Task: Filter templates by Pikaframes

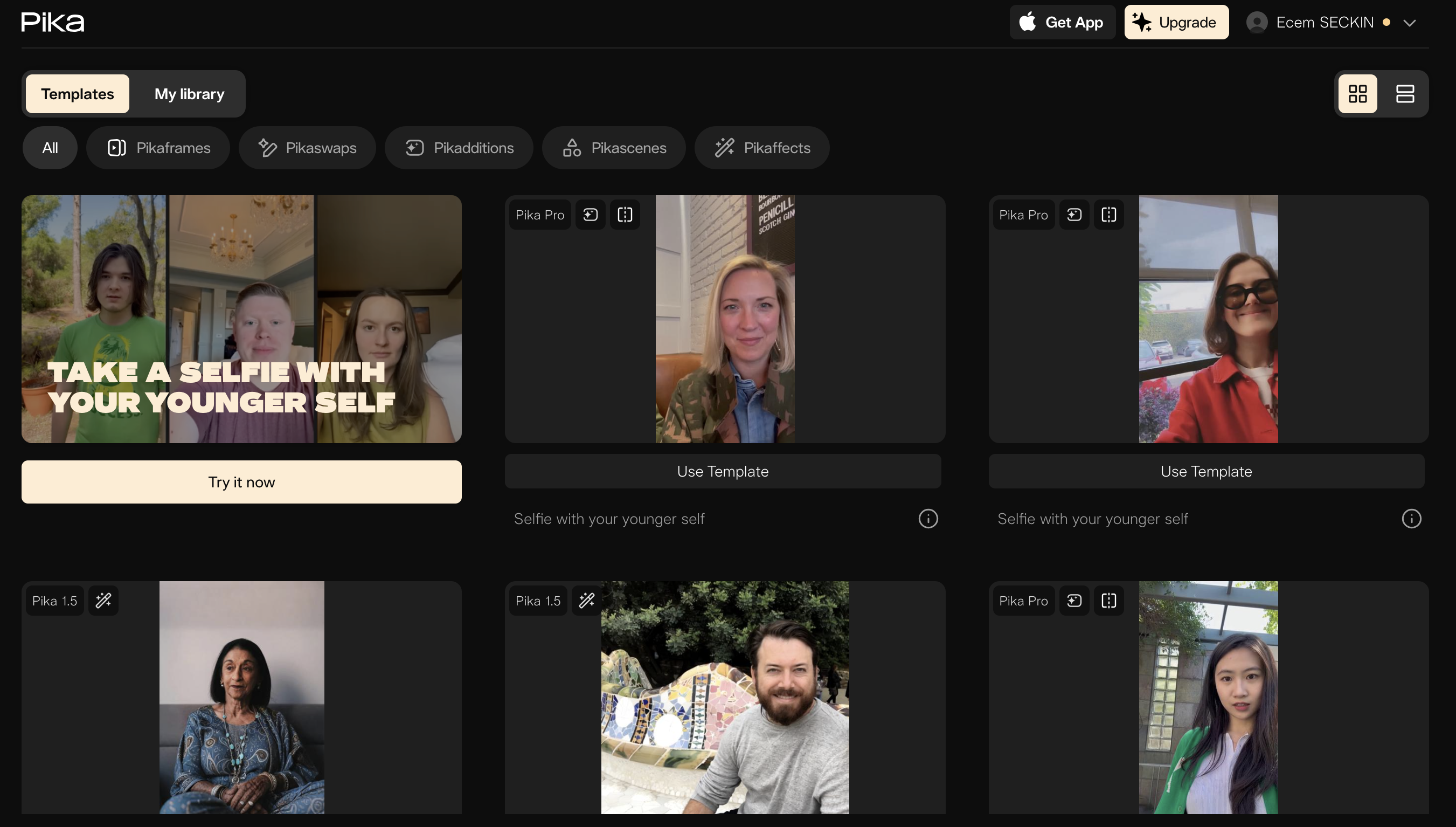Action: (158, 148)
